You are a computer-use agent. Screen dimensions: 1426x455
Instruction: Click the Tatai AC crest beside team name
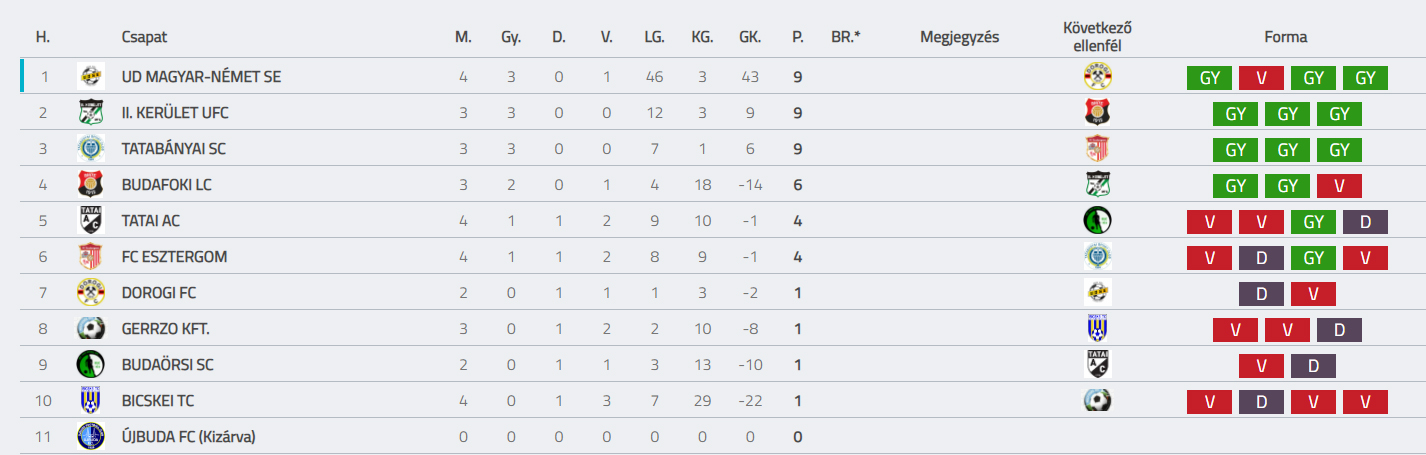pos(91,220)
